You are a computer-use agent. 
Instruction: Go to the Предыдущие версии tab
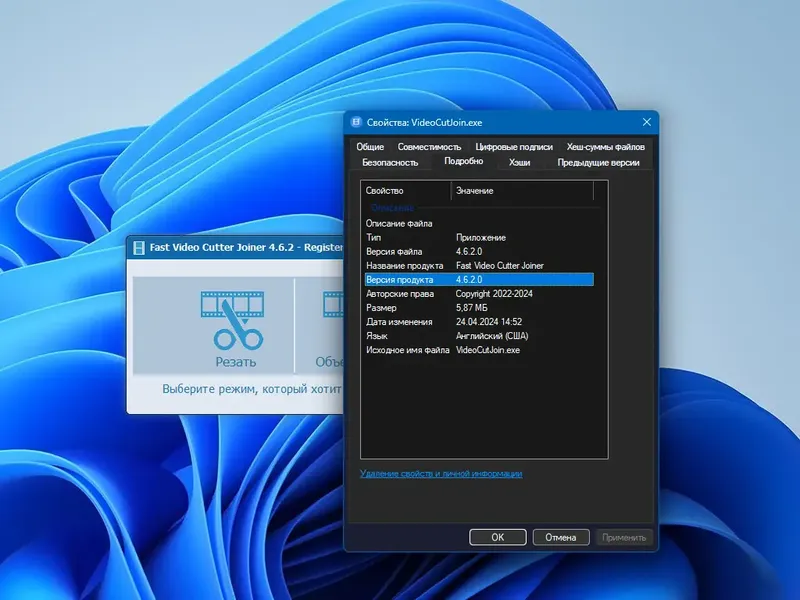[x=598, y=163]
